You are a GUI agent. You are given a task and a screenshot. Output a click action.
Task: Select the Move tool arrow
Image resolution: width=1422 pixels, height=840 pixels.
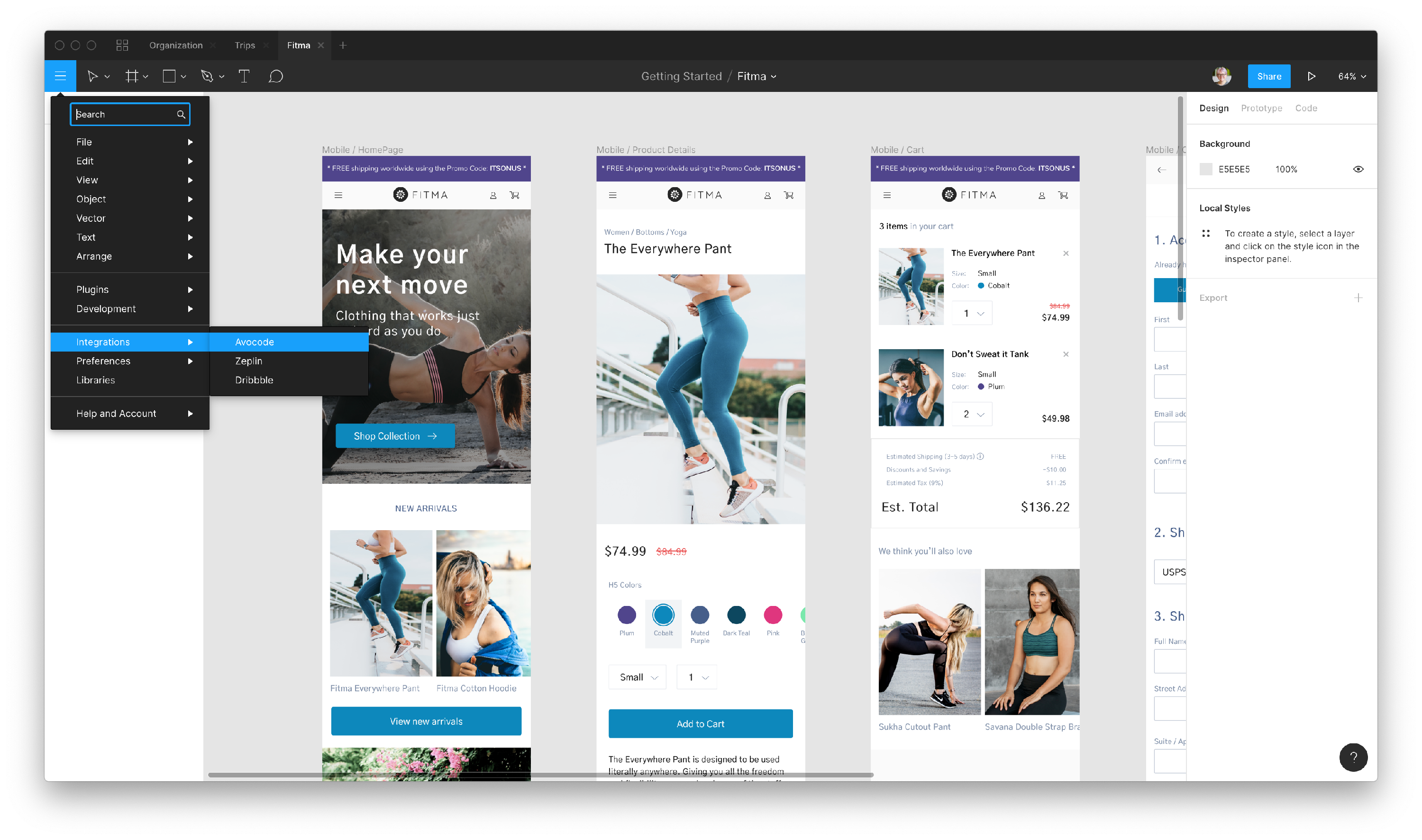(x=92, y=76)
